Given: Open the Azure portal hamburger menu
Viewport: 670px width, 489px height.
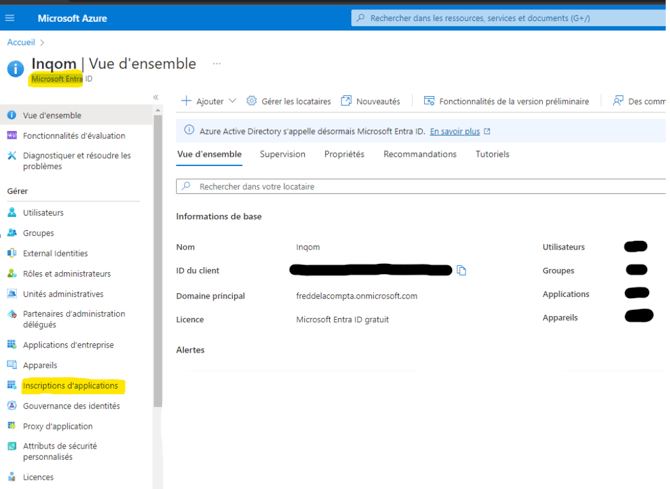Looking at the screenshot, I should point(11,18).
